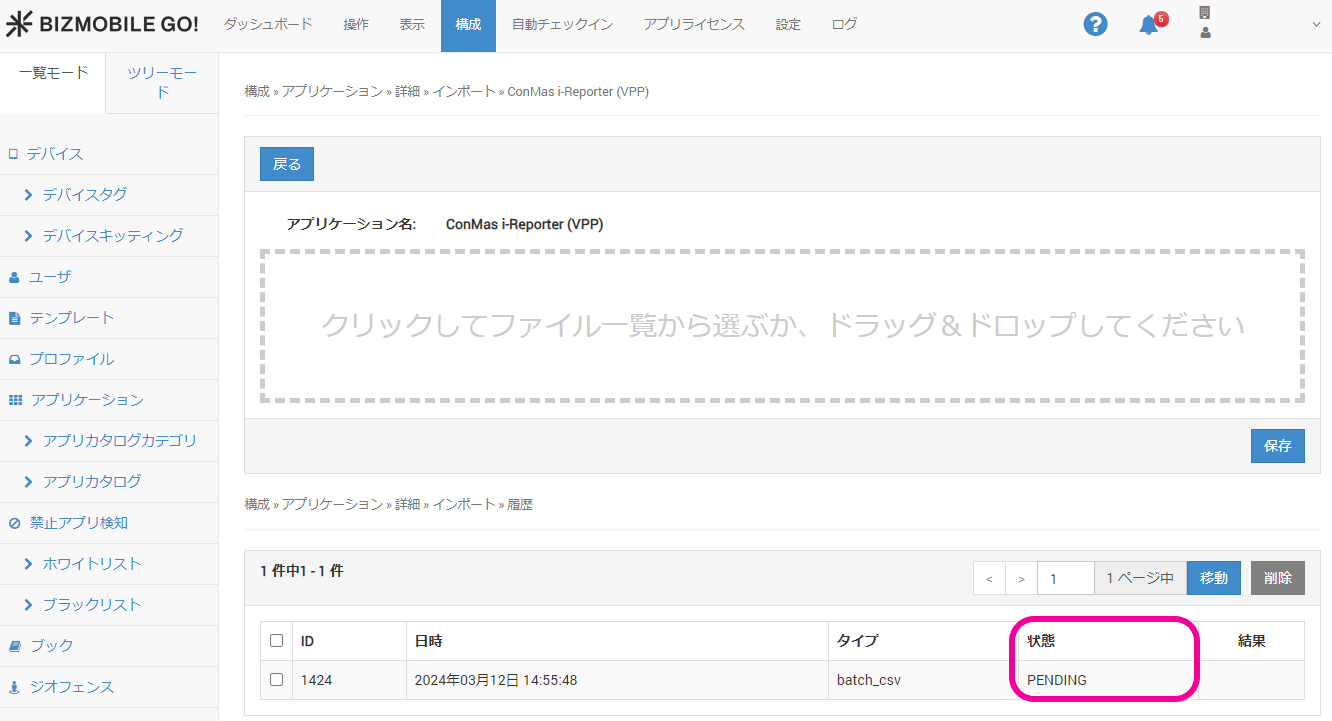Open ジオフェンス in the sidebar
Viewport: 1332px width, 721px height.
click(x=71, y=687)
